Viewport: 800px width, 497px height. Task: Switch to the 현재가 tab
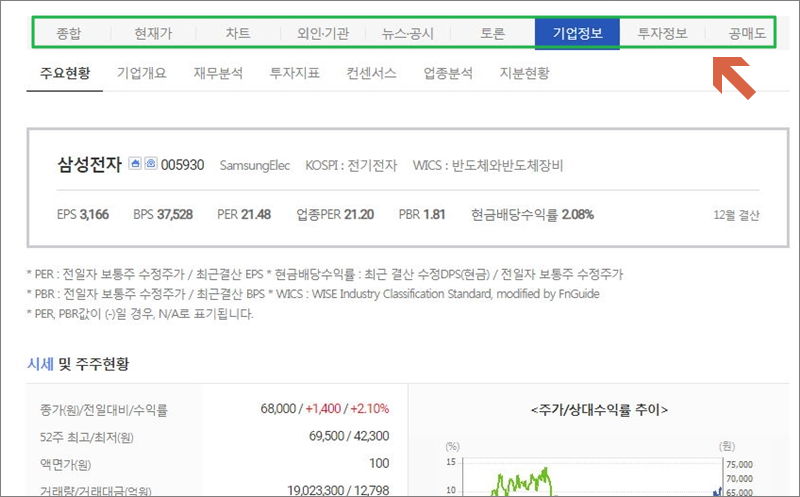tap(154, 33)
